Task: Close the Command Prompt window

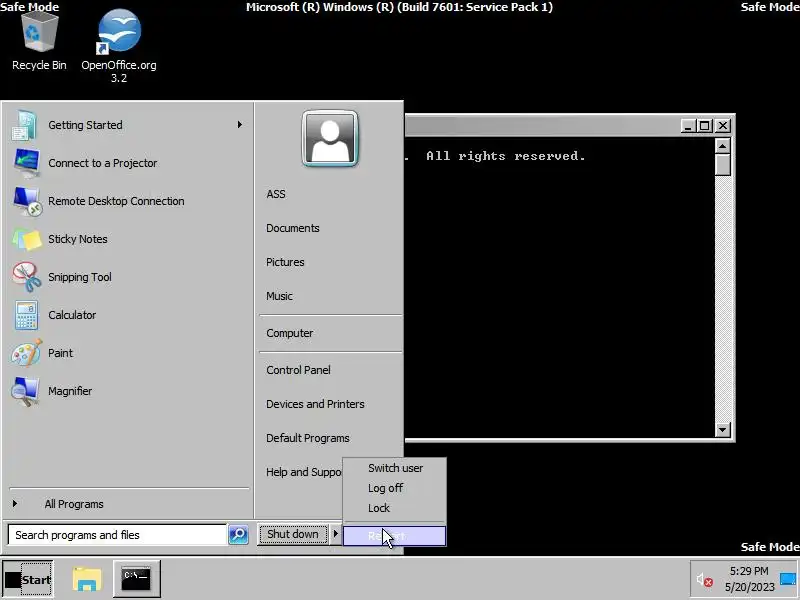Action: (723, 126)
